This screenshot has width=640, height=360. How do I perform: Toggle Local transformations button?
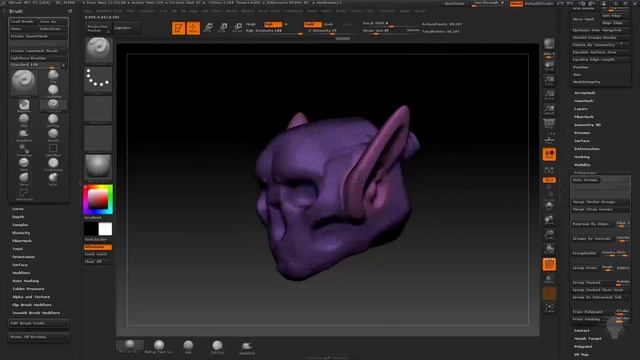(549, 154)
